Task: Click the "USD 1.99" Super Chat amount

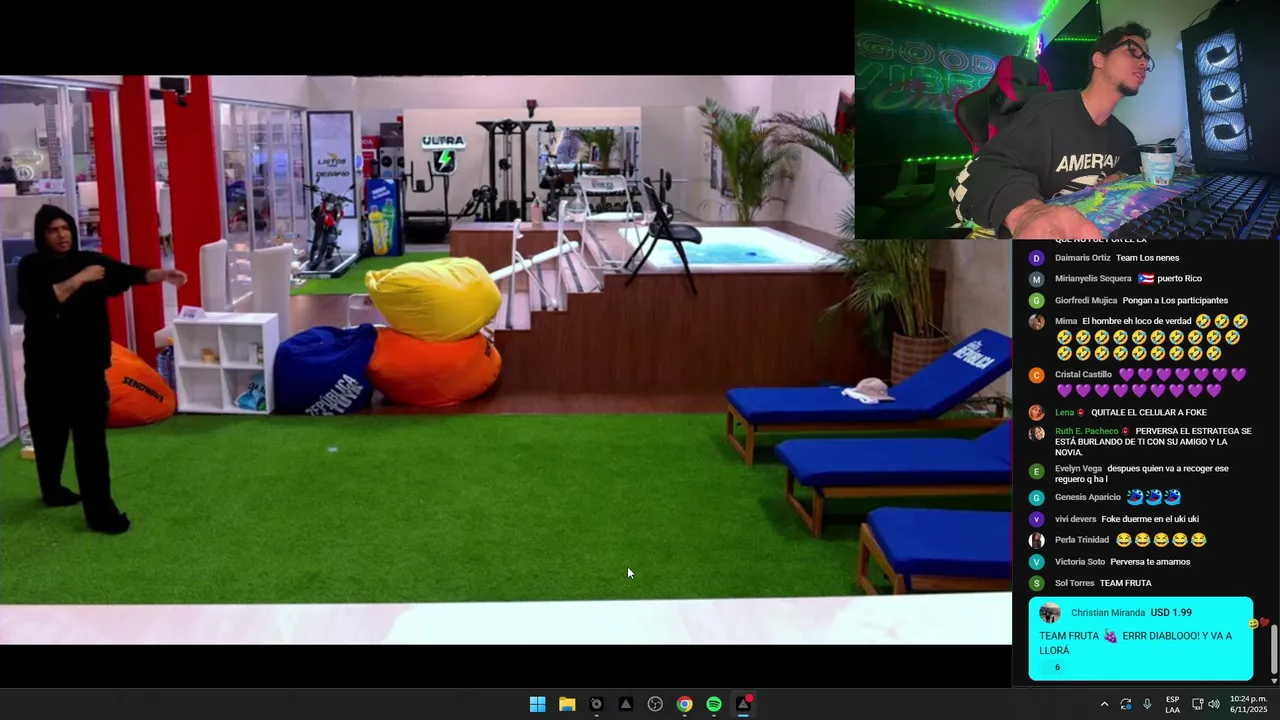Action: pyautogui.click(x=1171, y=613)
